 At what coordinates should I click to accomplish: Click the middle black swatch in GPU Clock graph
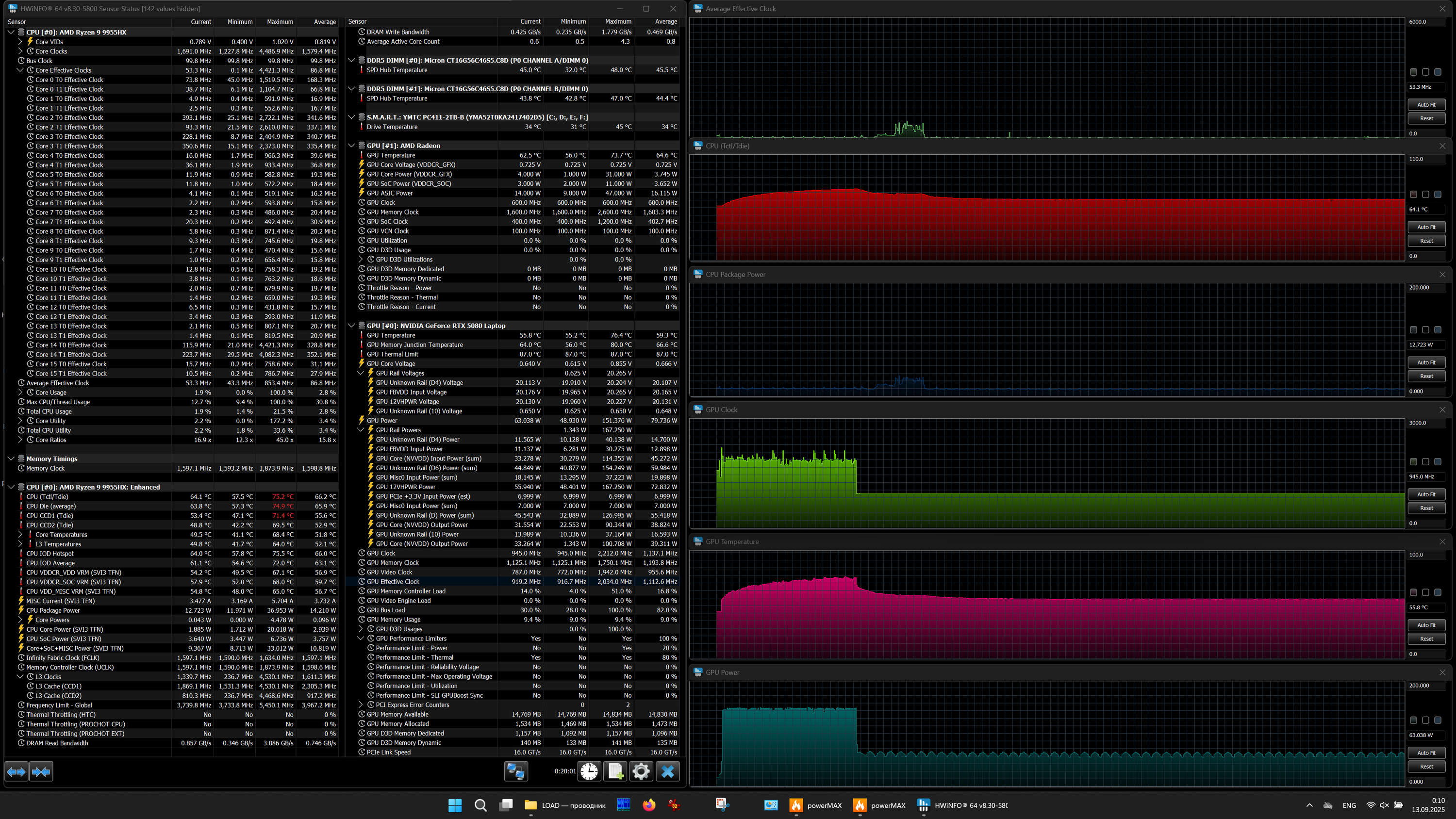tap(1425, 462)
